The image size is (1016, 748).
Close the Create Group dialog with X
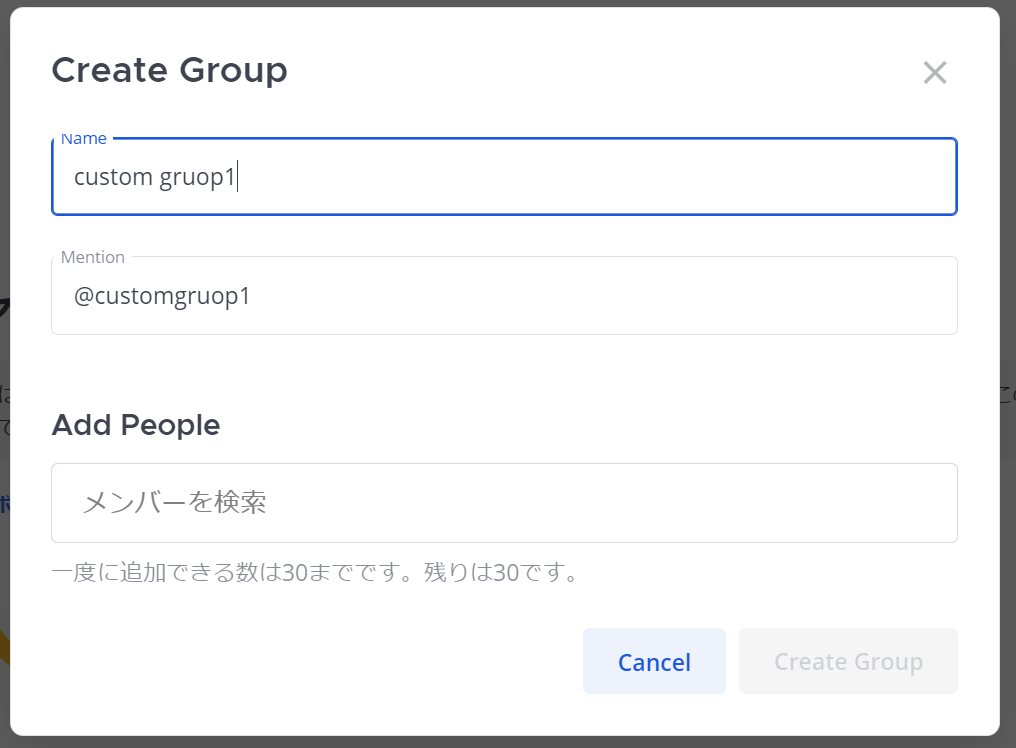tap(934, 73)
